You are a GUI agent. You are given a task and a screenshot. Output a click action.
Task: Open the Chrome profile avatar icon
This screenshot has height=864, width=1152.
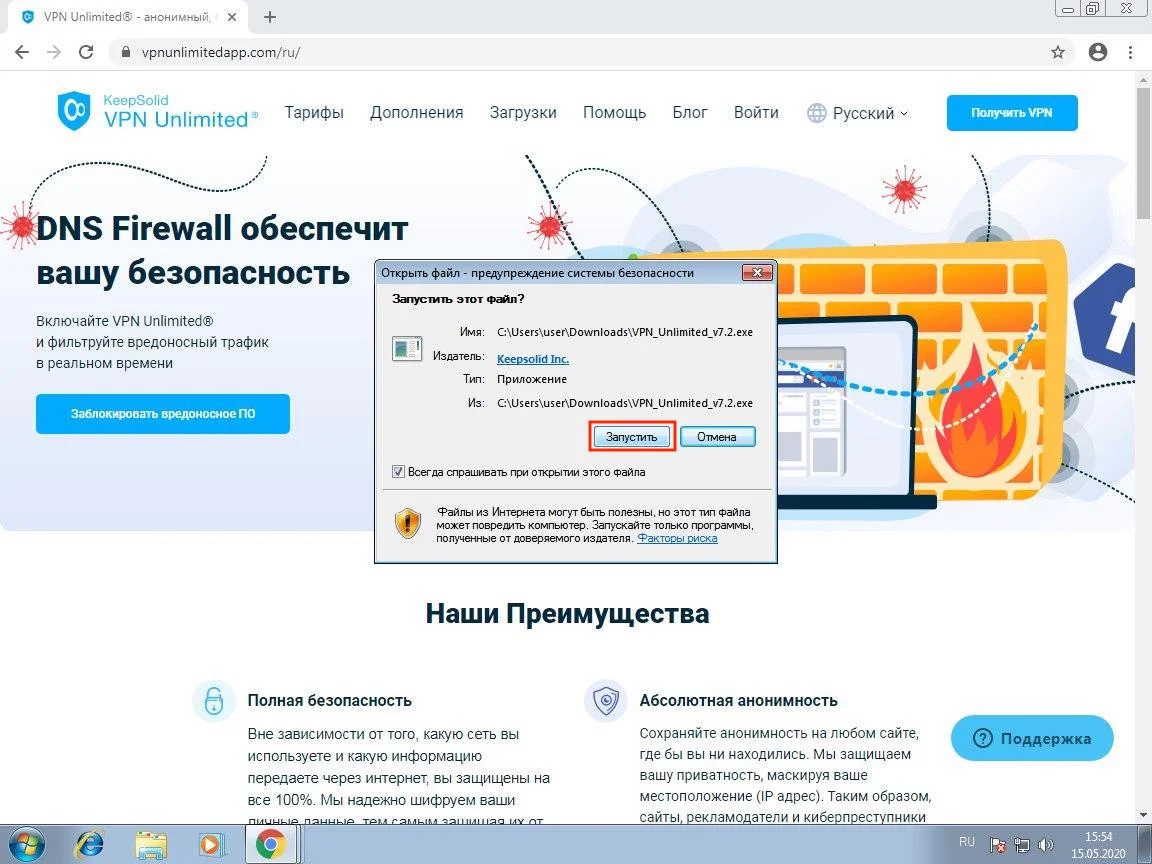[1098, 52]
